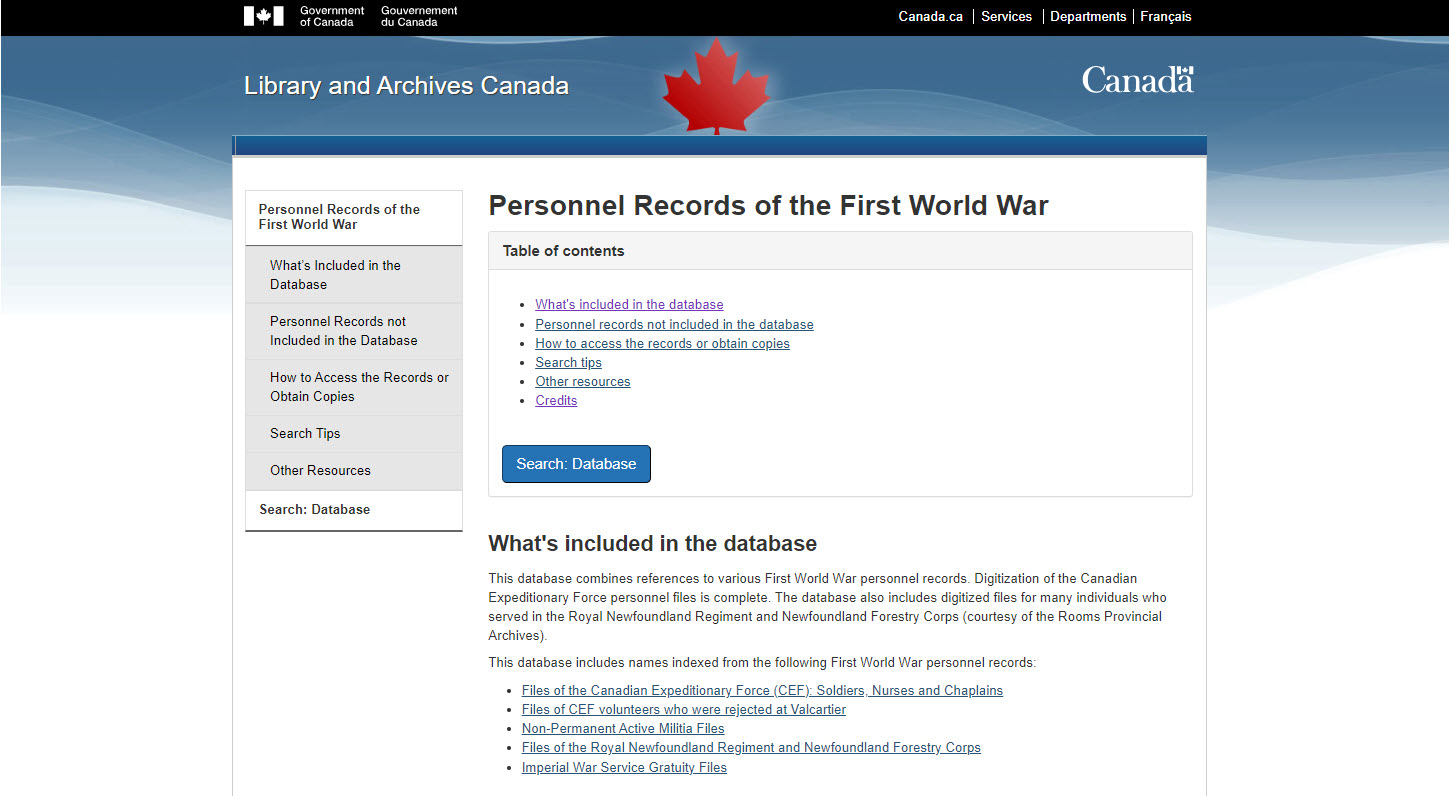Open Files of the Canadian Expeditionary Force link
This screenshot has width=1449, height=796.
762,691
